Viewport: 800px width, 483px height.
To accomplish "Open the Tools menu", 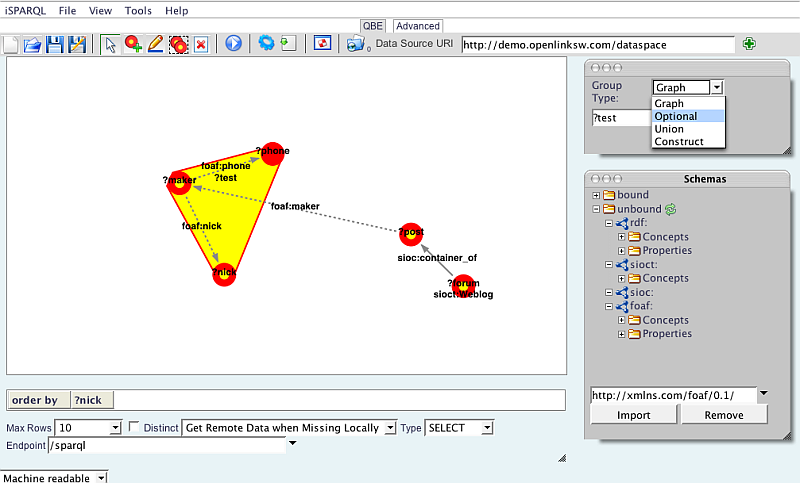I will click(138, 10).
